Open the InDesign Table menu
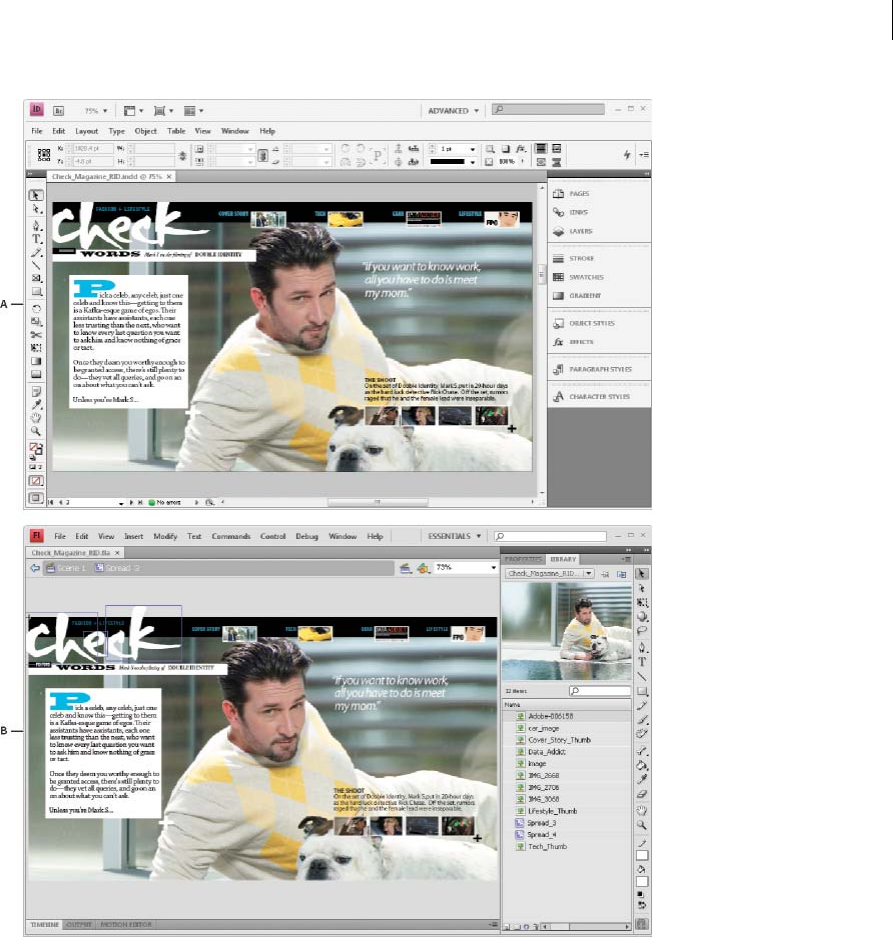This screenshot has width=893, height=937. click(x=176, y=131)
